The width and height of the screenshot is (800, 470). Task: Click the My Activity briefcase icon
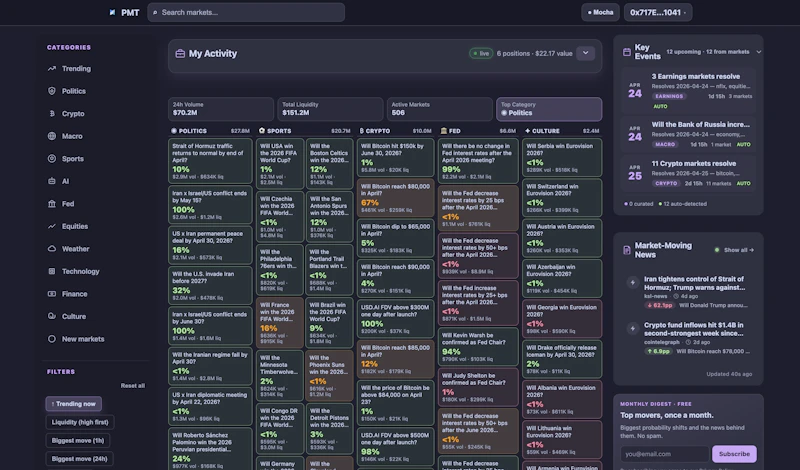[x=180, y=54]
